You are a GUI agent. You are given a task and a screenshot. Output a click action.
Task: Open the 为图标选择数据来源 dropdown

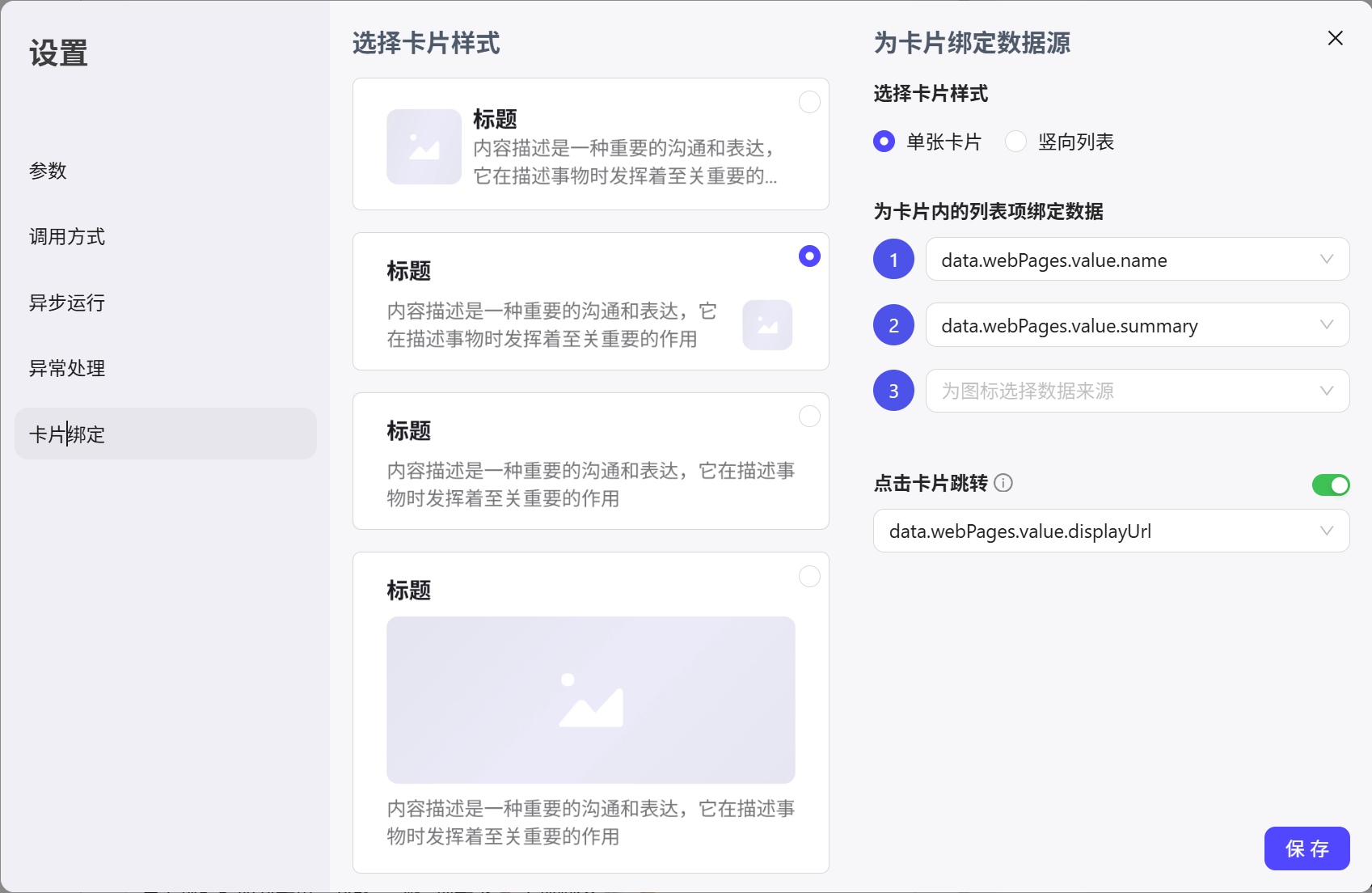(x=1137, y=391)
